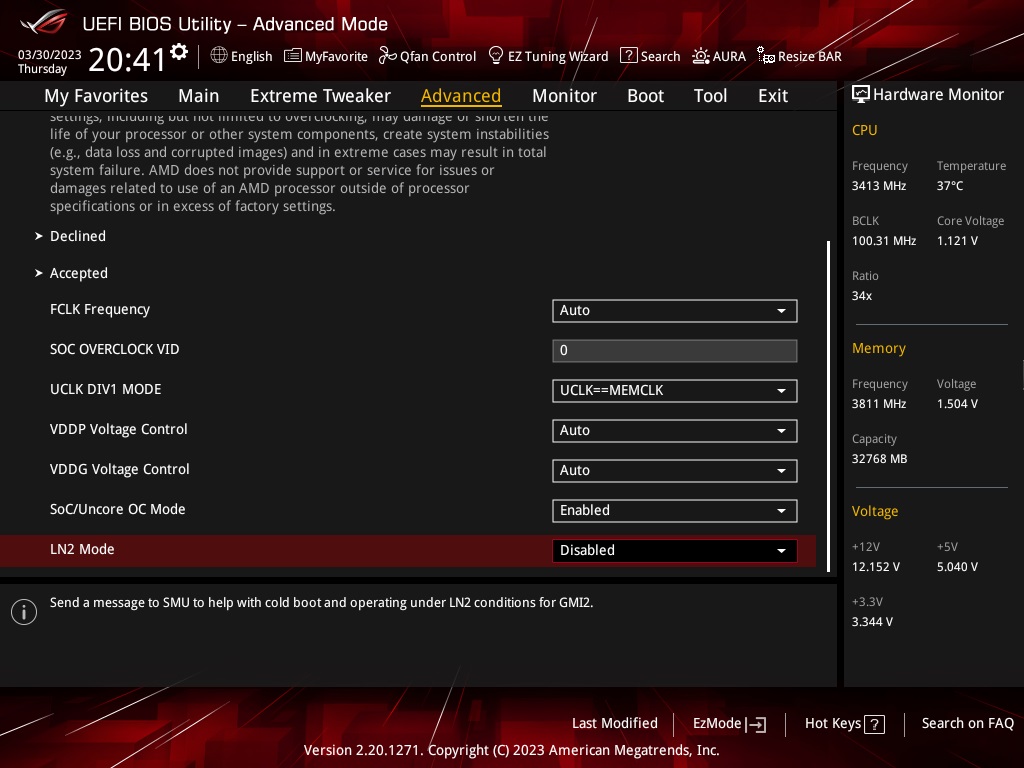Open the LN2 Mode dropdown
This screenshot has width=1024, height=768.
(x=675, y=551)
